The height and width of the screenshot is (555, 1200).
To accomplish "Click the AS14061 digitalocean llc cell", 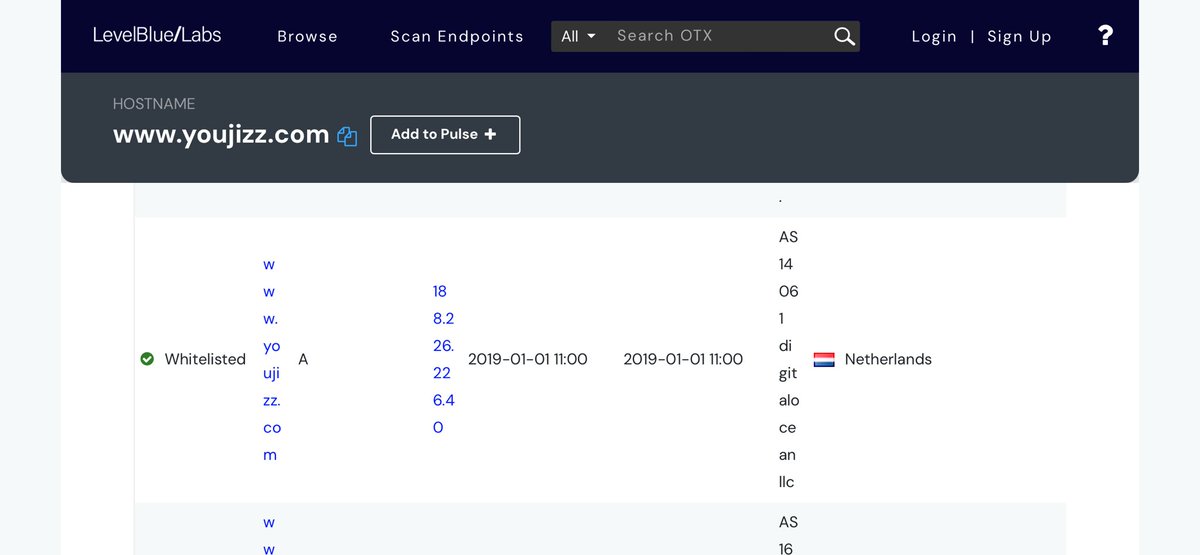I will [x=787, y=359].
